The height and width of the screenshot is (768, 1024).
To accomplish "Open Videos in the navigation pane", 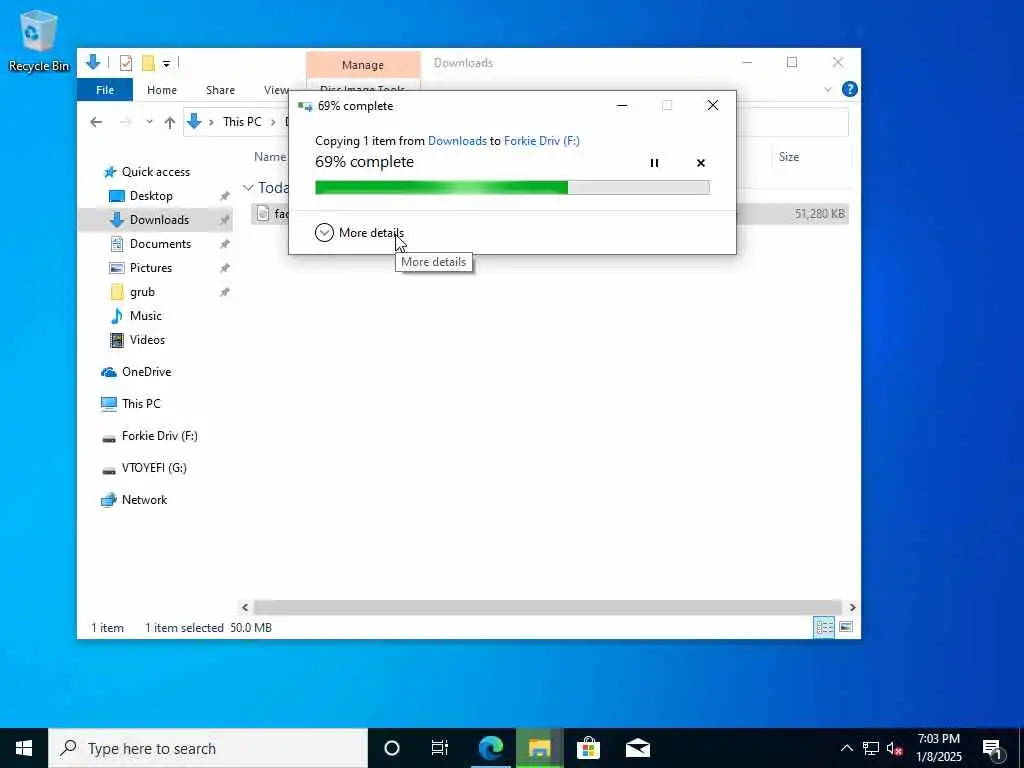I will pyautogui.click(x=147, y=340).
